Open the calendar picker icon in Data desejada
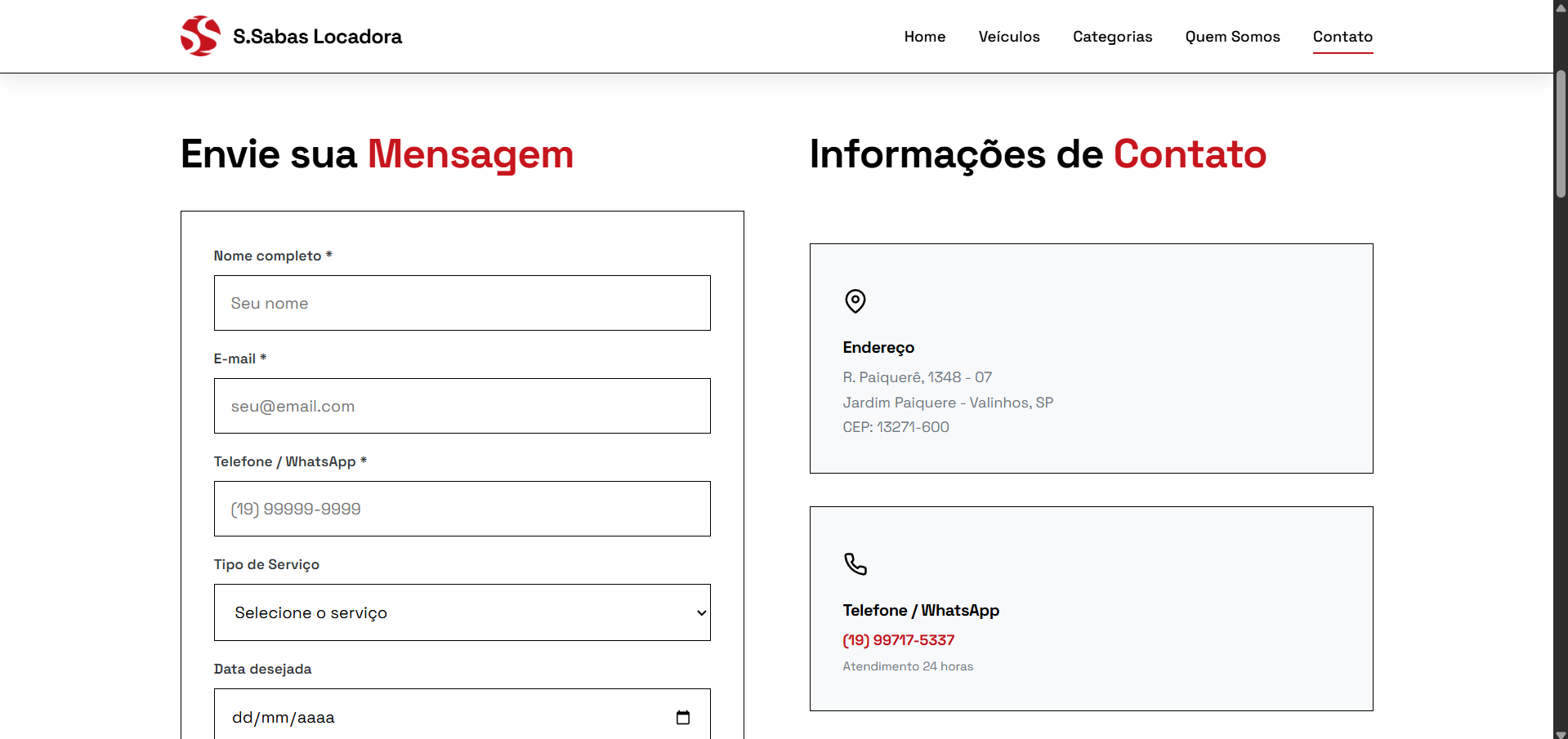The width and height of the screenshot is (1568, 739). pos(683,717)
